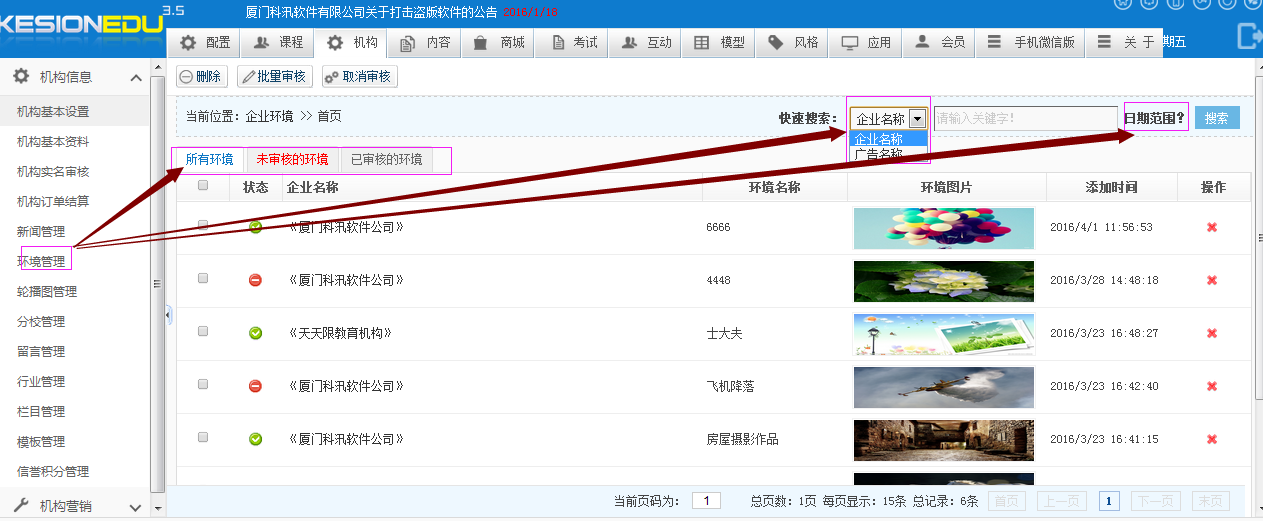Click the logout icon at top right
The image size is (1263, 521).
pos(1249,36)
